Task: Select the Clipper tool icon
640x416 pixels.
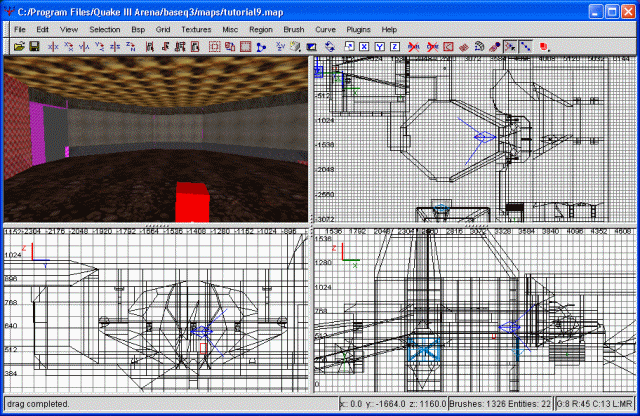Action: (261, 47)
